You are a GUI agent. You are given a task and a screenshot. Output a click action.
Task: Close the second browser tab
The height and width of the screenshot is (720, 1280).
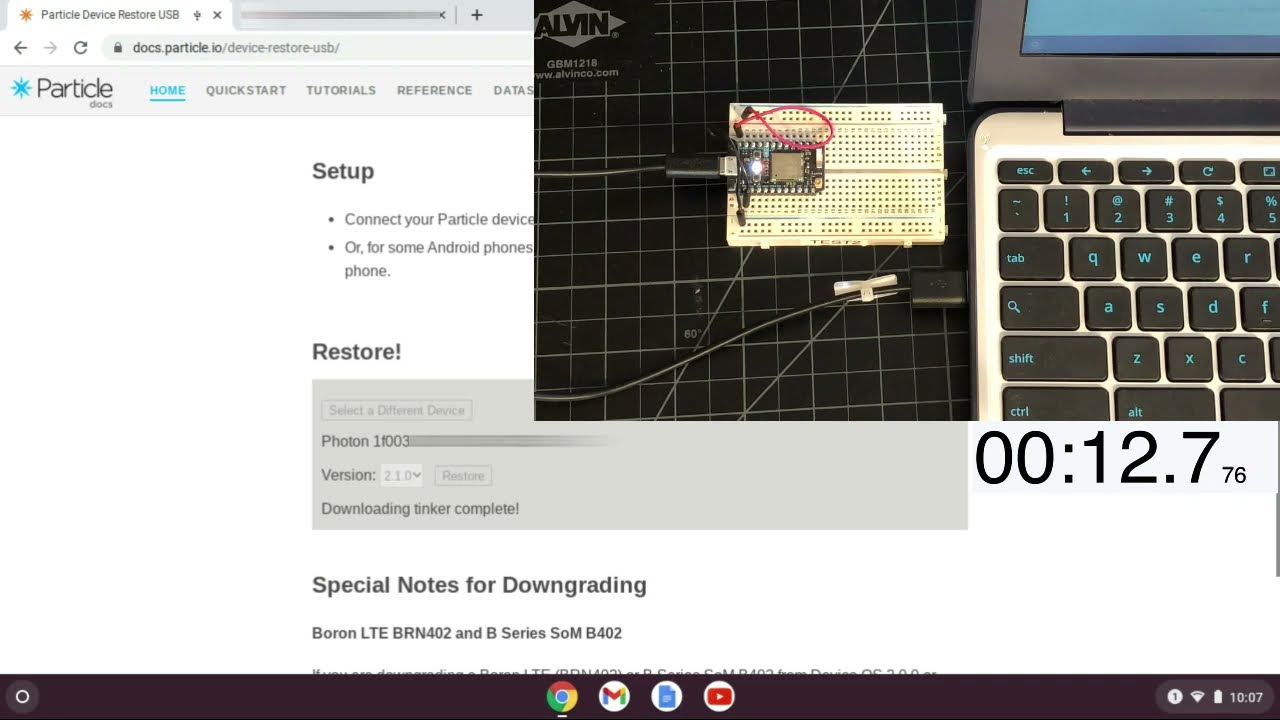tap(442, 15)
